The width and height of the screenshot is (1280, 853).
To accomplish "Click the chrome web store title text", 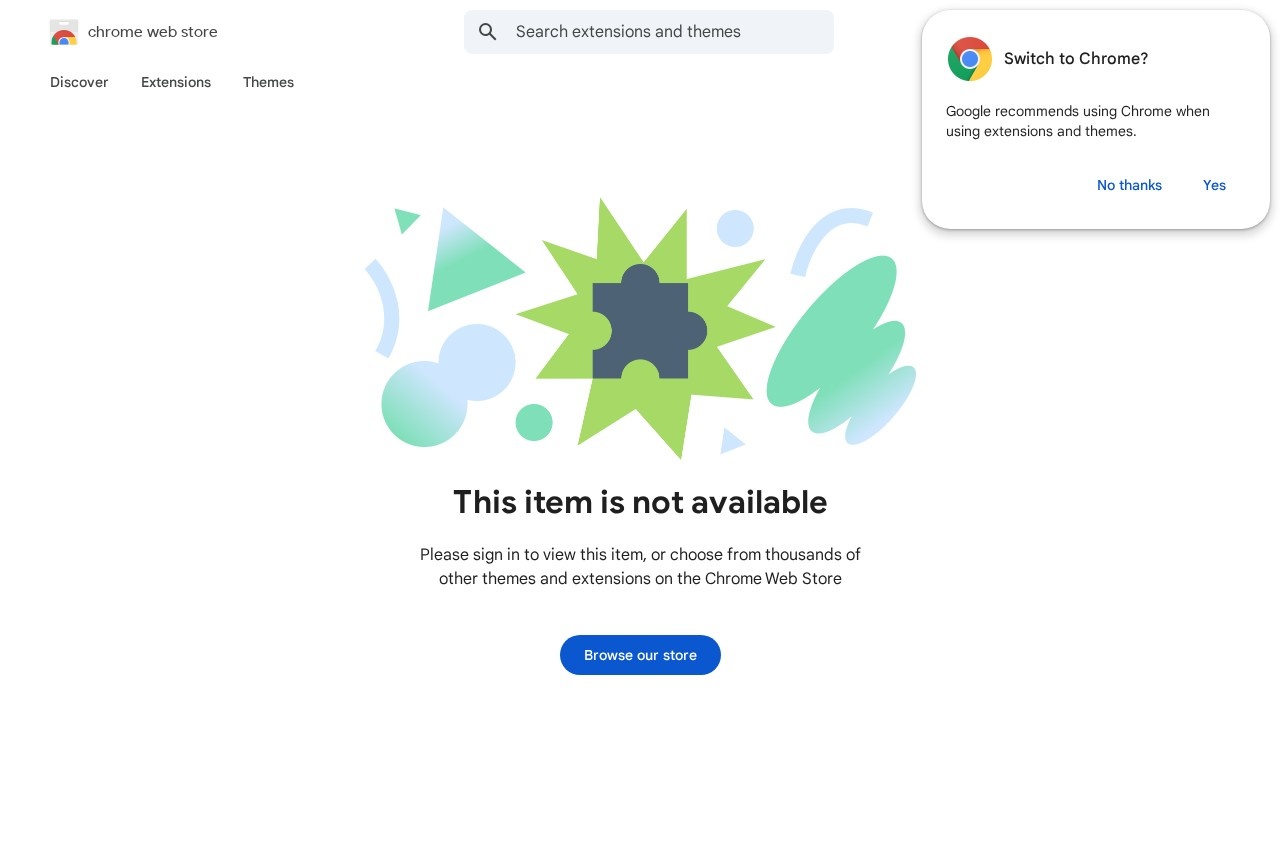I will pyautogui.click(x=152, y=31).
